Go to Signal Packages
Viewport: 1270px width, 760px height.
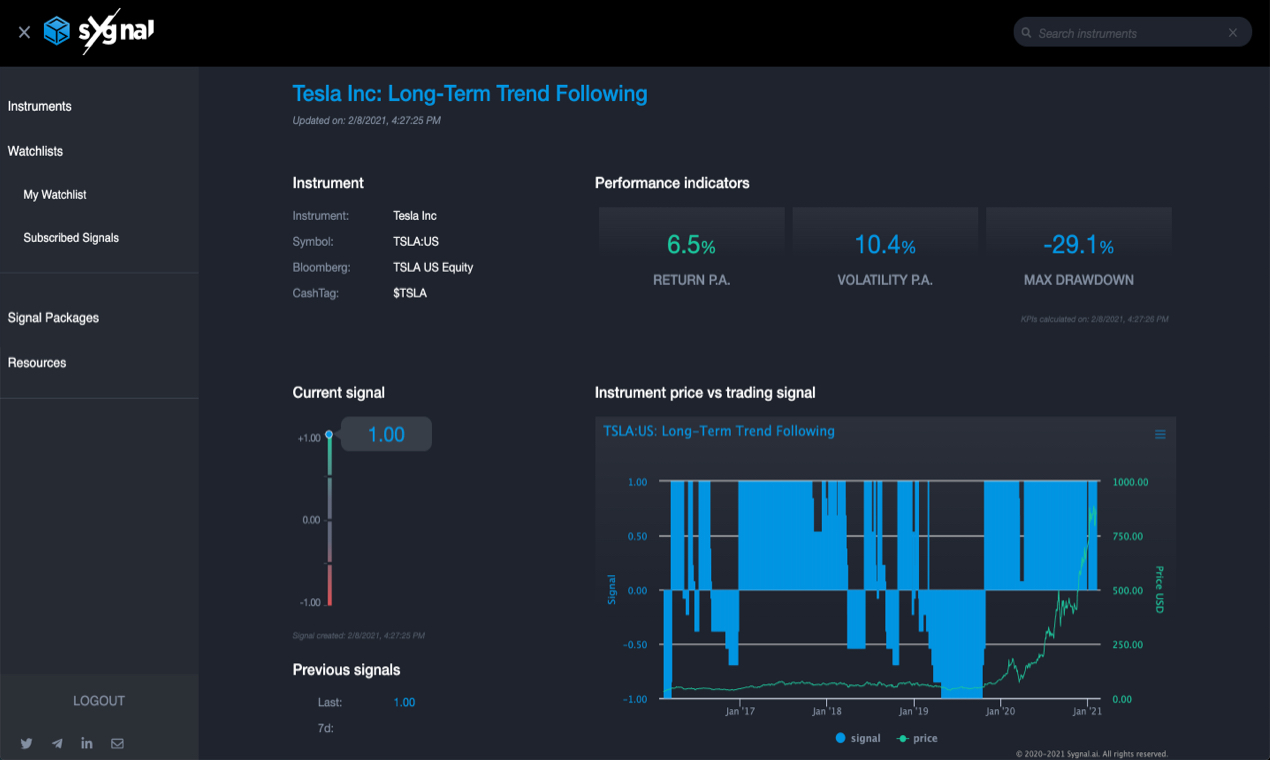[x=53, y=318]
